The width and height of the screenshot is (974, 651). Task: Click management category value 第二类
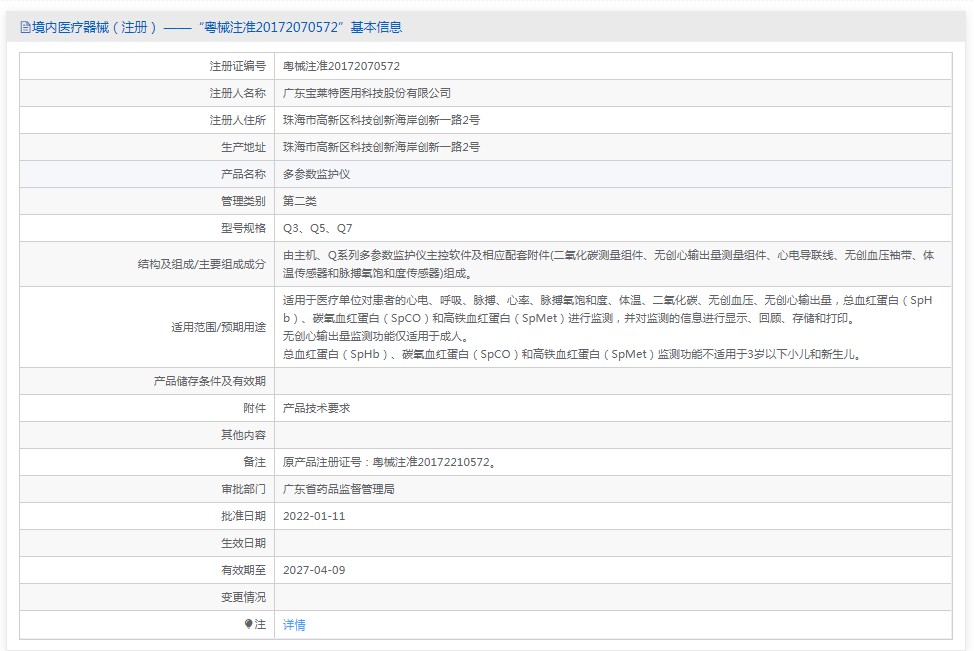click(300, 201)
